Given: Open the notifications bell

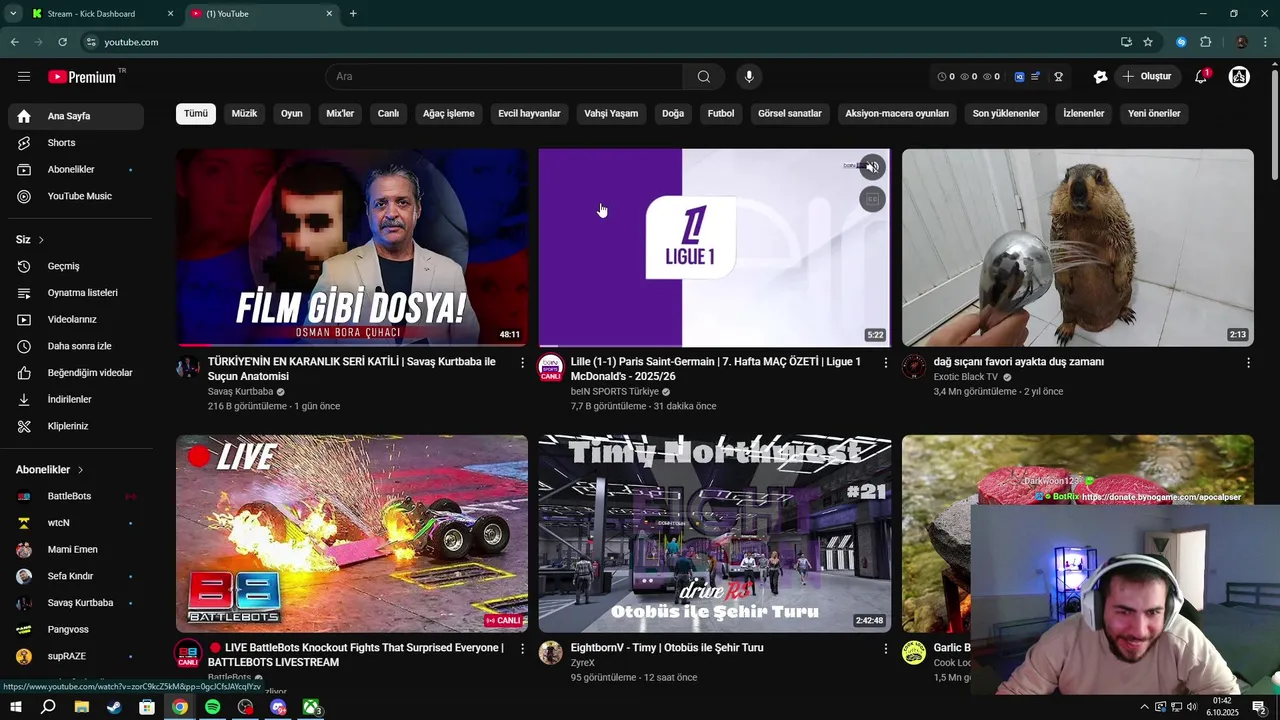Looking at the screenshot, I should pyautogui.click(x=1201, y=77).
